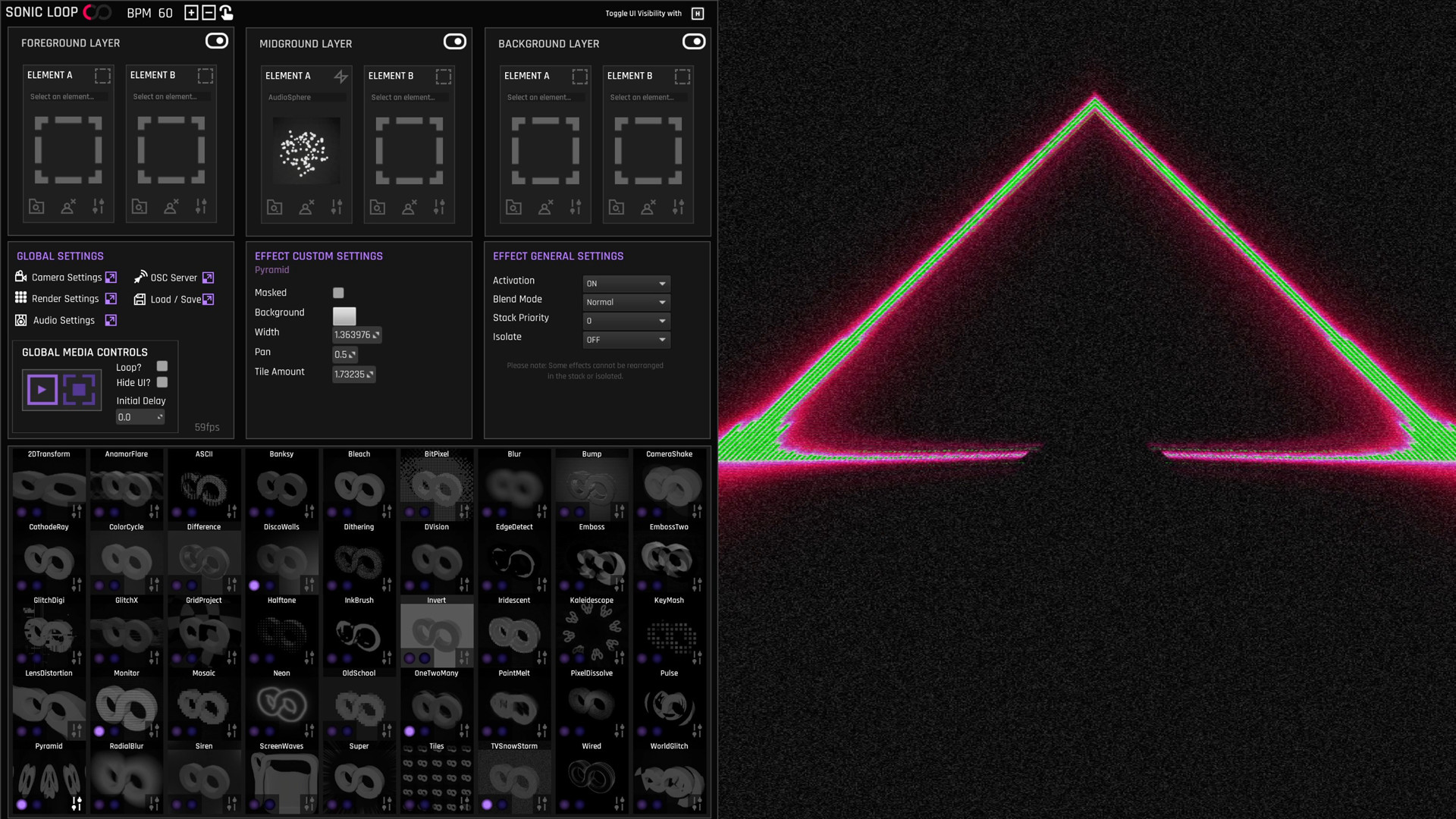
Task: Click the tap tempo hand icon
Action: click(224, 12)
